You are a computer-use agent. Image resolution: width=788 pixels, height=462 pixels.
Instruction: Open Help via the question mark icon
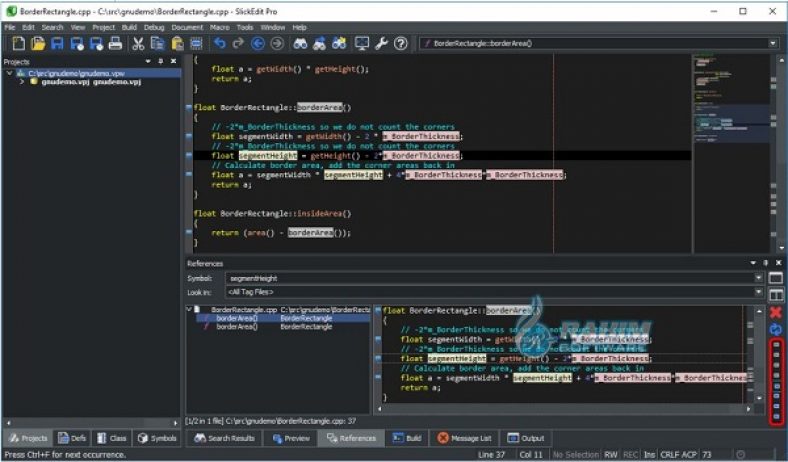[401, 44]
